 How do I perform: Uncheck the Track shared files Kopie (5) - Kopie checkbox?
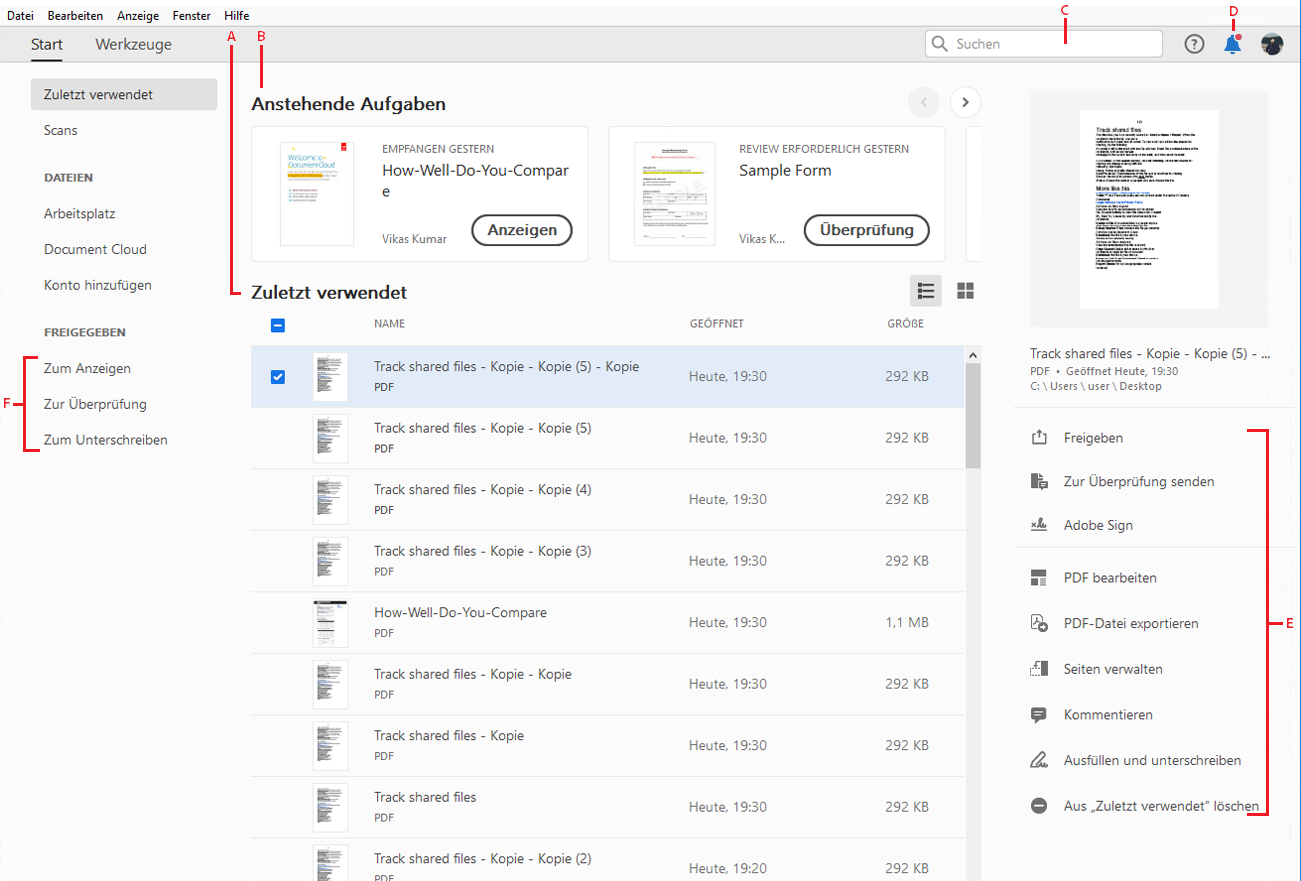[278, 377]
